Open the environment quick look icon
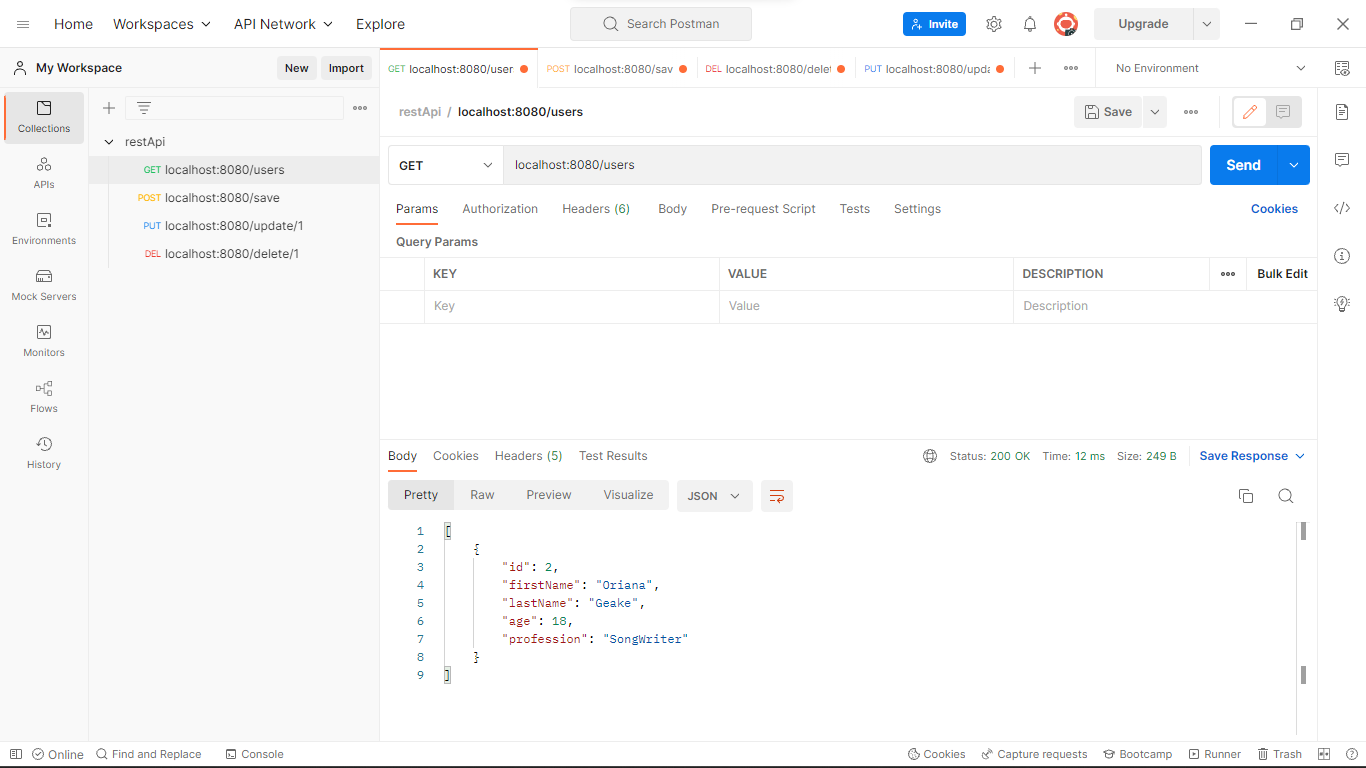This screenshot has height=768, width=1366. pos(1342,68)
